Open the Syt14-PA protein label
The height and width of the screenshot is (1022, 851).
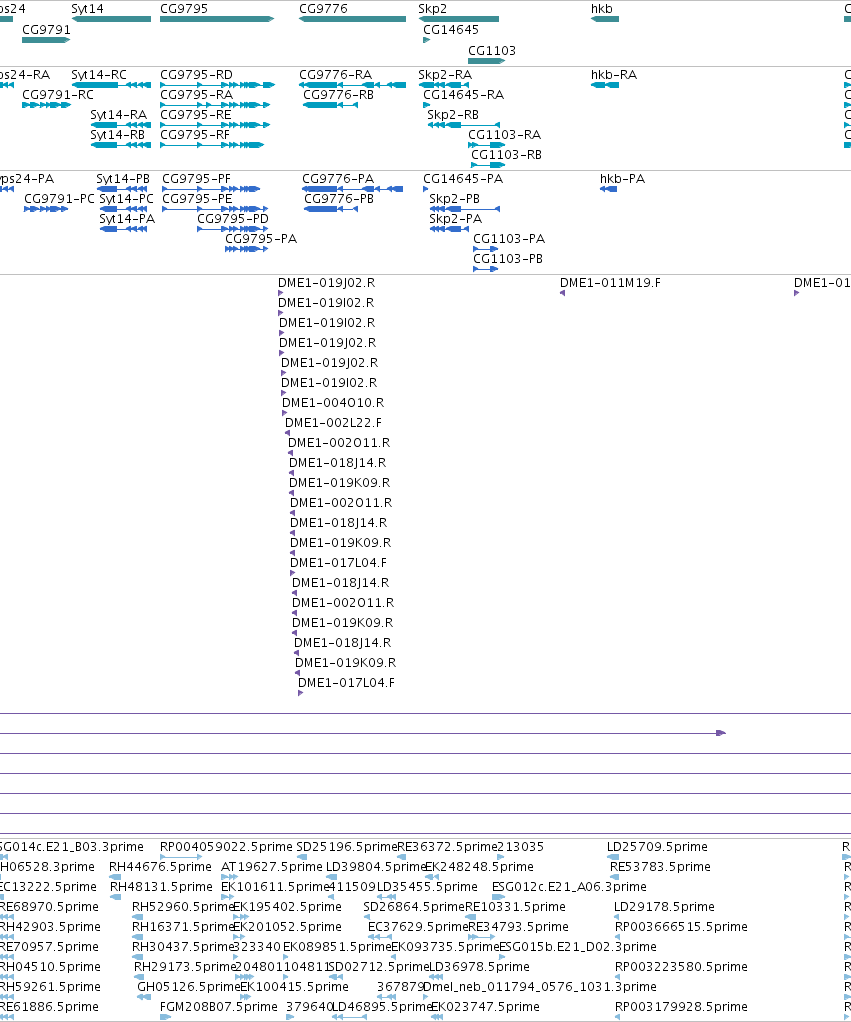(x=127, y=218)
